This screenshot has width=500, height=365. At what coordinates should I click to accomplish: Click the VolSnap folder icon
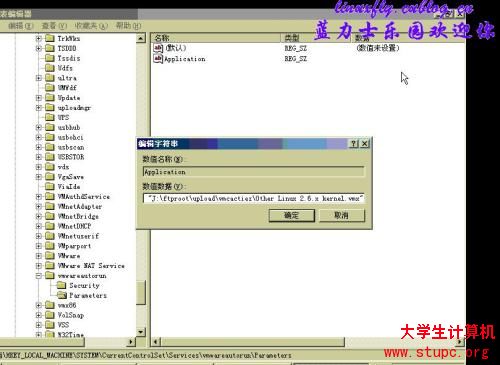pyautogui.click(x=50, y=315)
